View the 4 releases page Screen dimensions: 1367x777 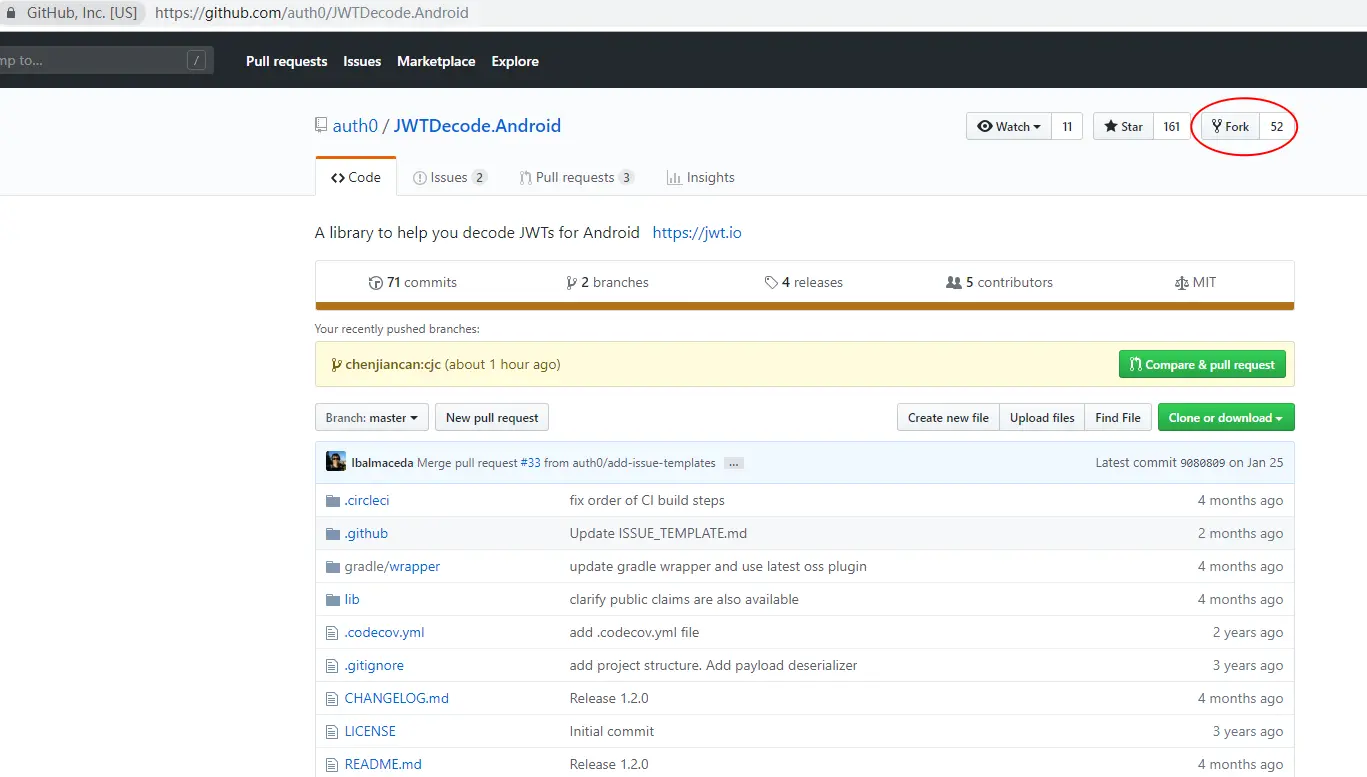(x=803, y=283)
